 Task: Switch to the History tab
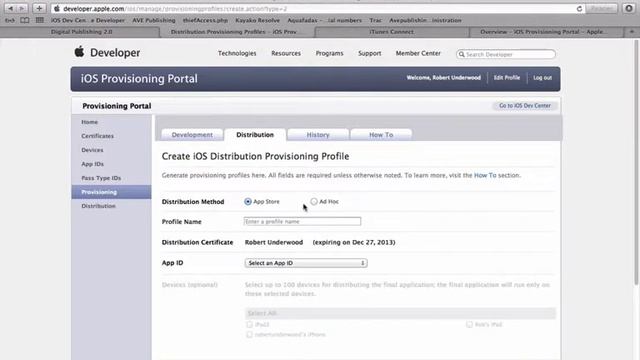tap(318, 135)
